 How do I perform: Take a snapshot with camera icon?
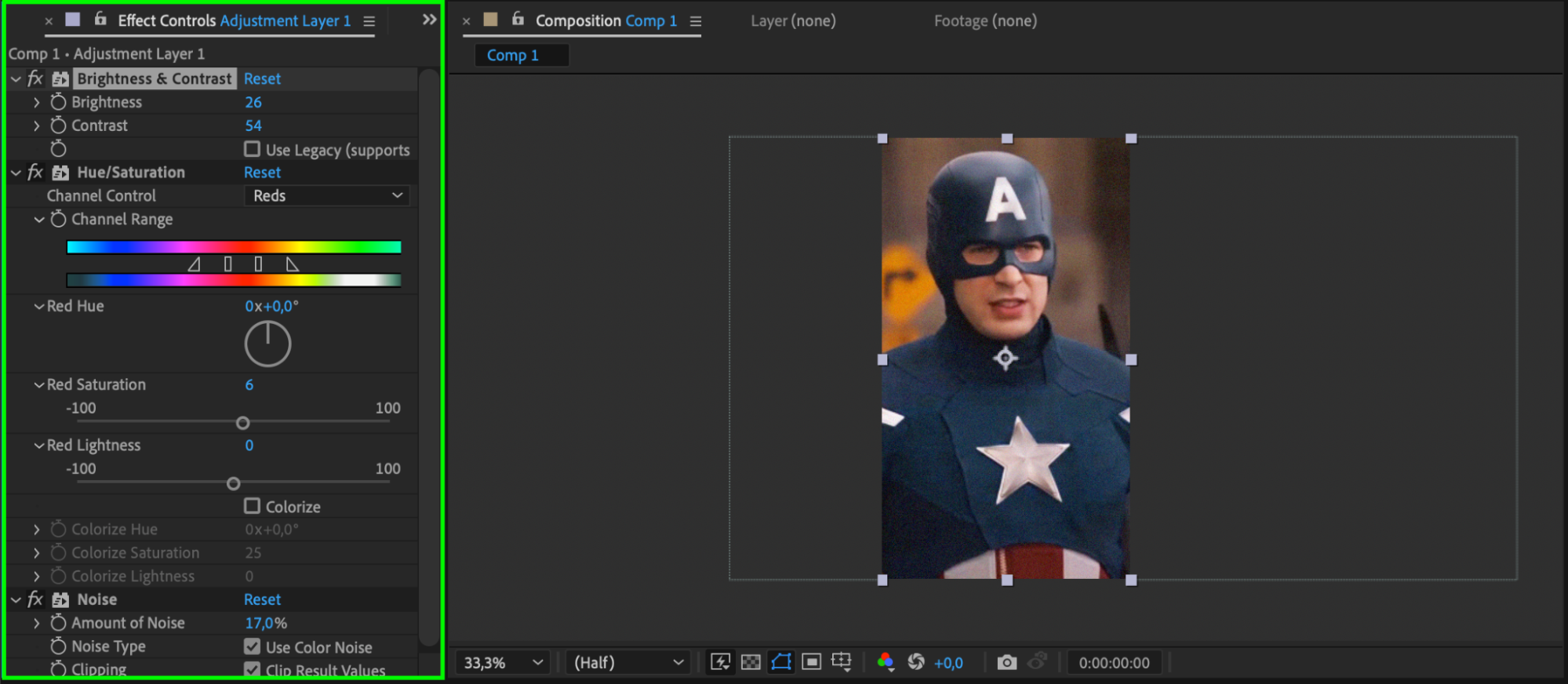point(1006,663)
